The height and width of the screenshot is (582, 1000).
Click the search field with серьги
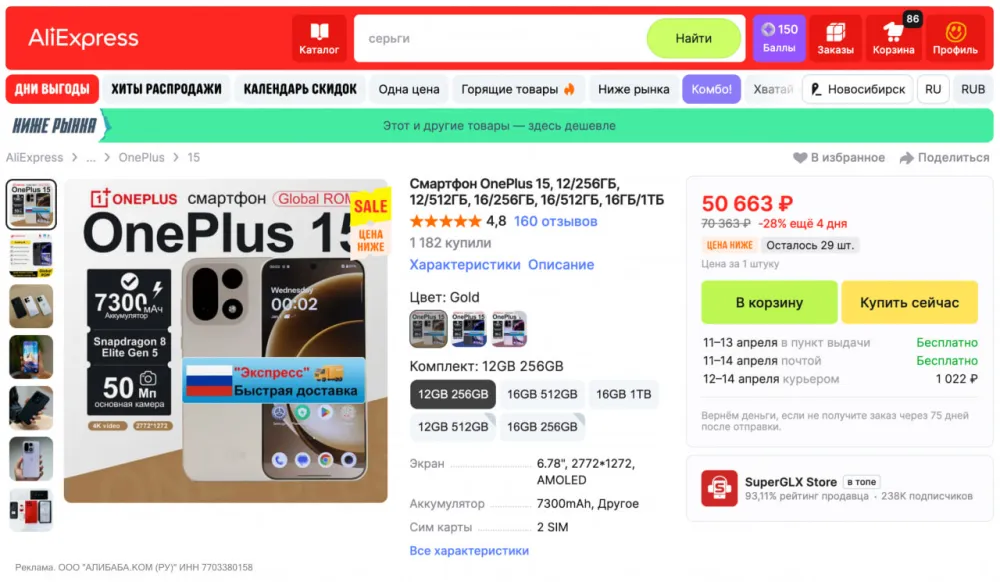(501, 38)
